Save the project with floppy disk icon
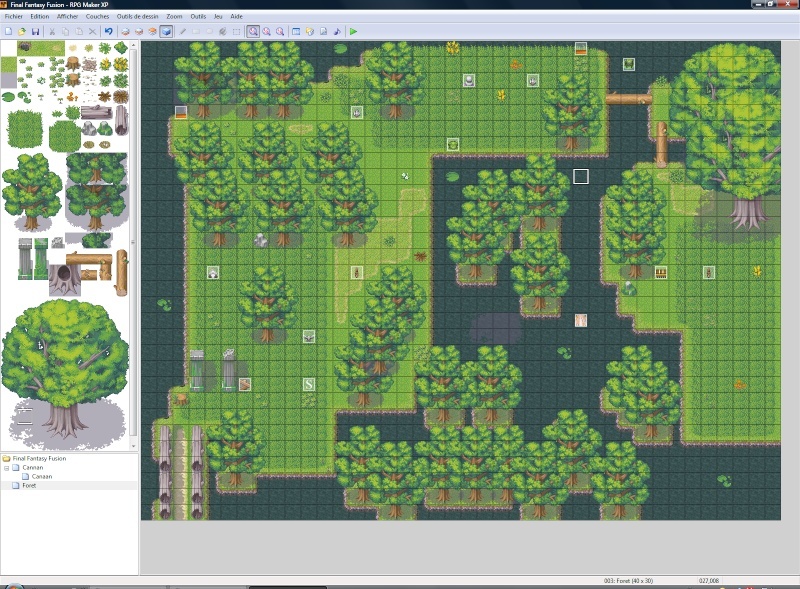The width and height of the screenshot is (800, 589). [35, 32]
